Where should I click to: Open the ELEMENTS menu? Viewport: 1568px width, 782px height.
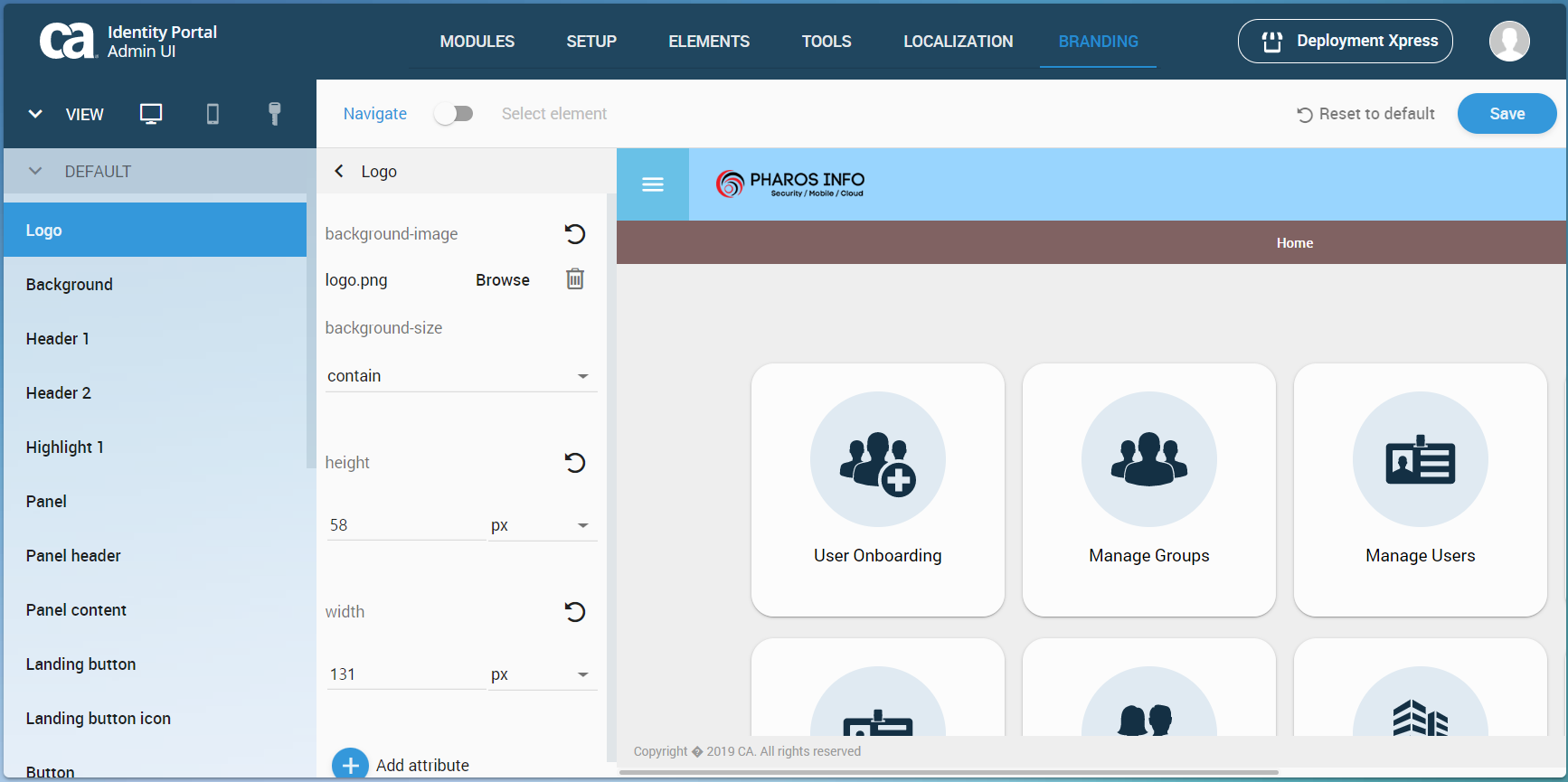[709, 42]
